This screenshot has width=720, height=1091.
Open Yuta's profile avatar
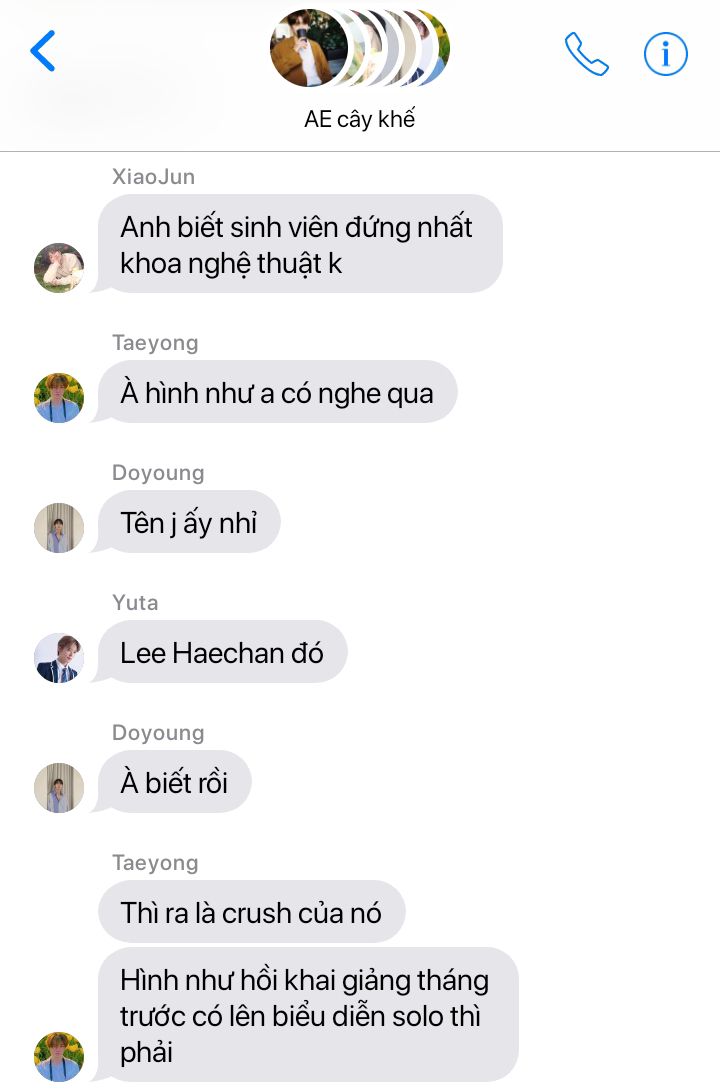59,658
